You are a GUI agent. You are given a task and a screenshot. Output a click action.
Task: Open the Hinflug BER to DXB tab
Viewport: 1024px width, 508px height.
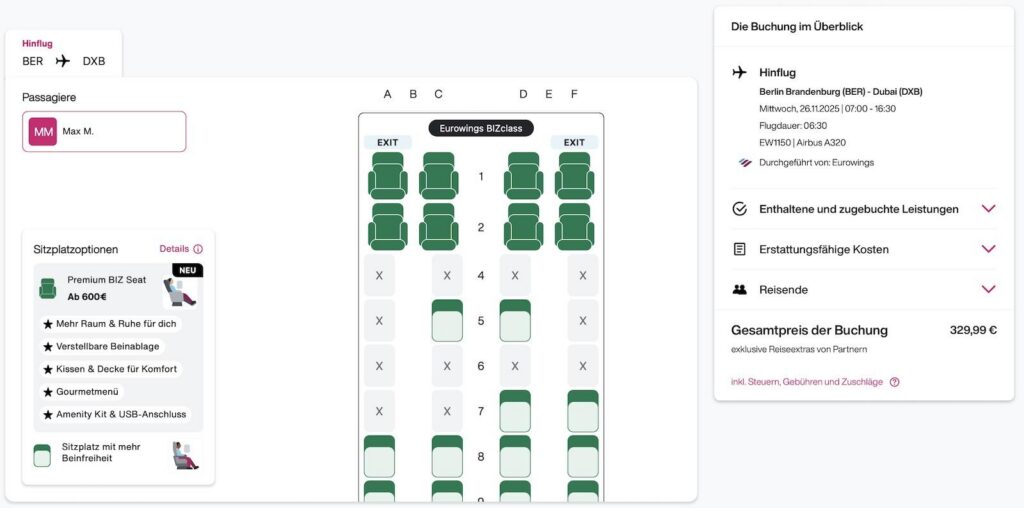[x=63, y=54]
